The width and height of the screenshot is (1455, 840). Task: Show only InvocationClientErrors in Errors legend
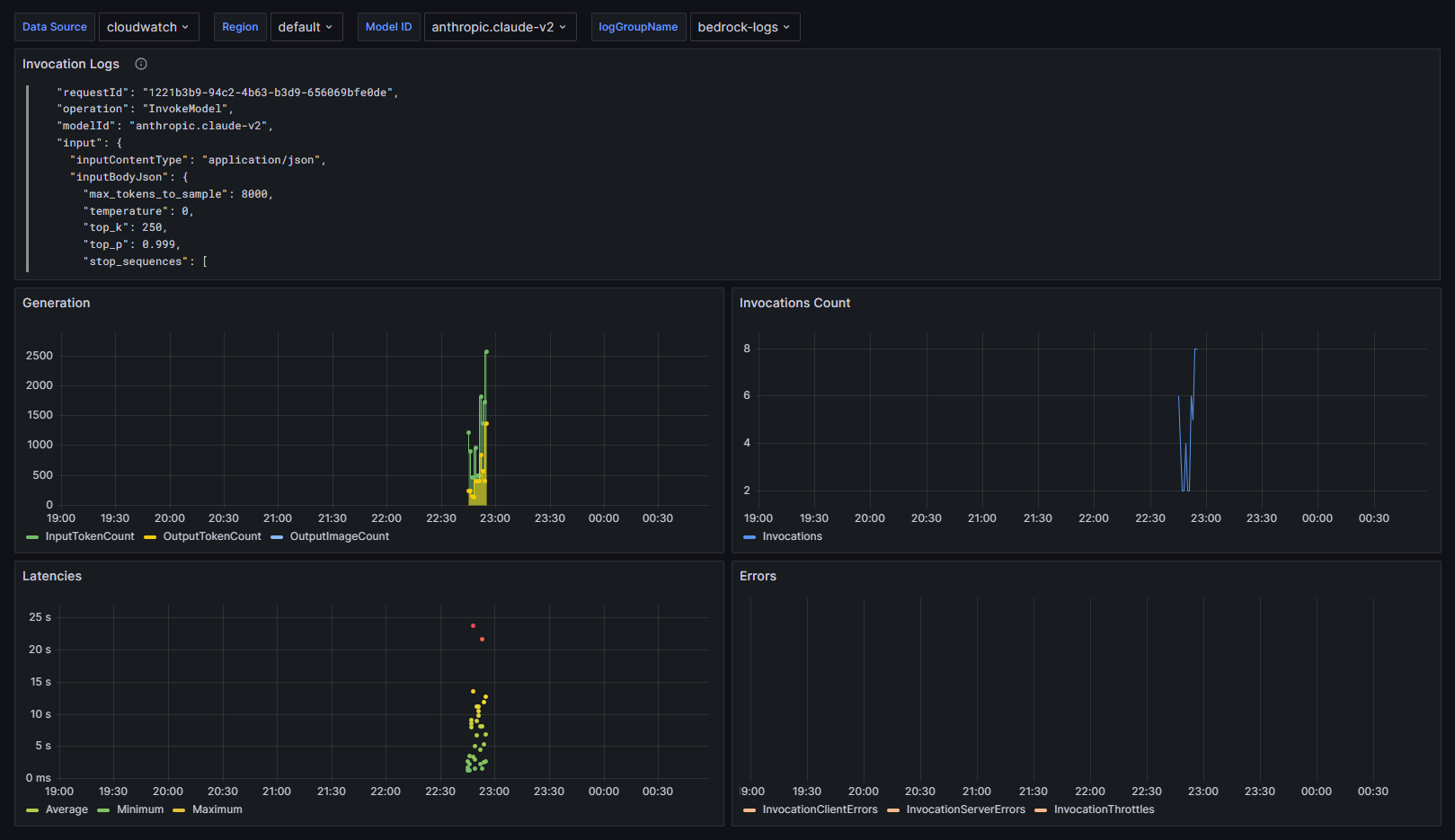(x=820, y=809)
